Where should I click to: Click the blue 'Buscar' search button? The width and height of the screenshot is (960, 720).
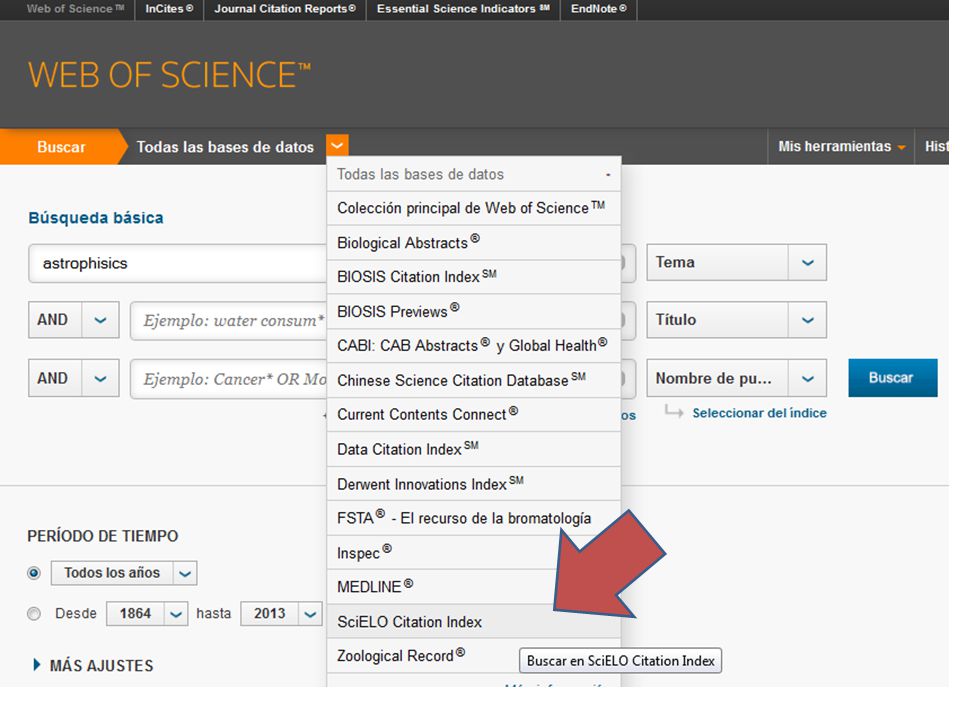tap(893, 378)
